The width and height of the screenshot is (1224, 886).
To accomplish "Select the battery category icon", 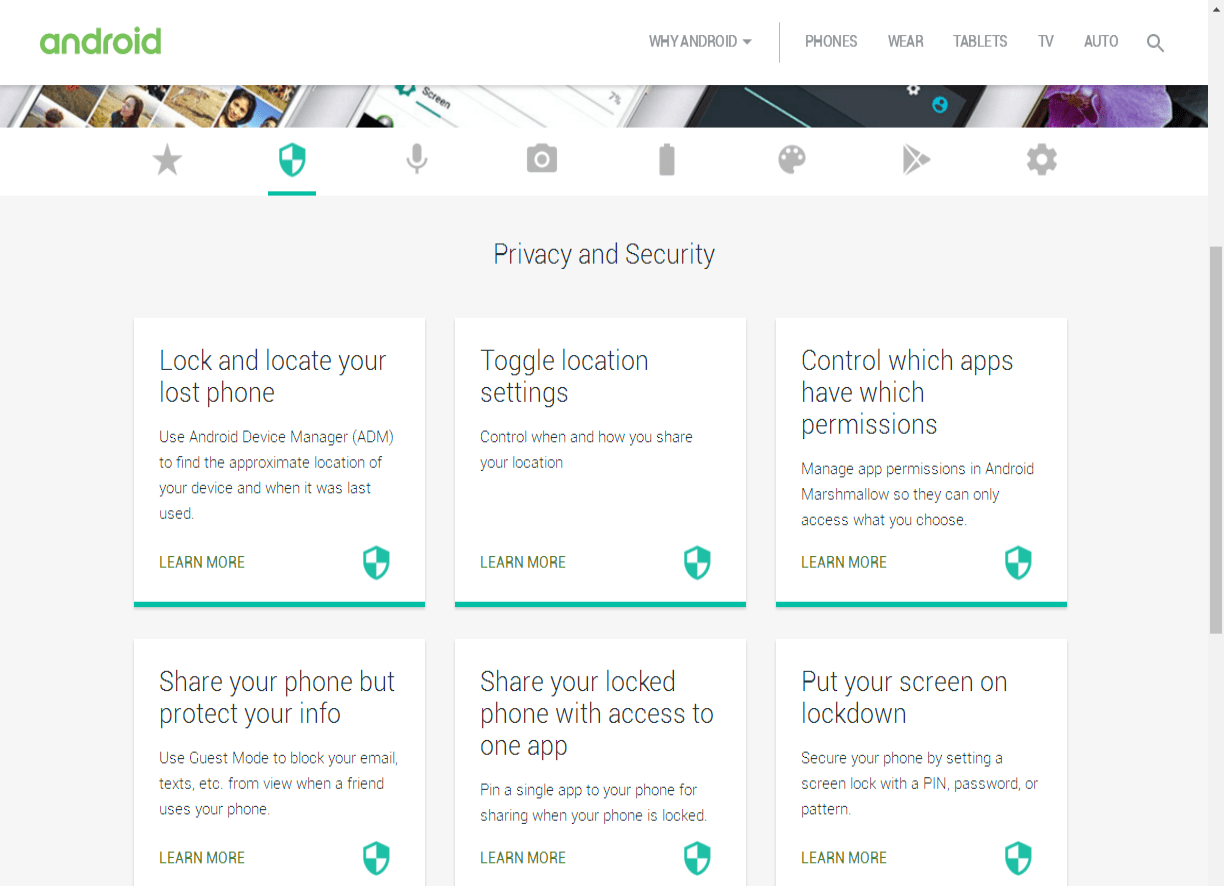I will (x=667, y=160).
